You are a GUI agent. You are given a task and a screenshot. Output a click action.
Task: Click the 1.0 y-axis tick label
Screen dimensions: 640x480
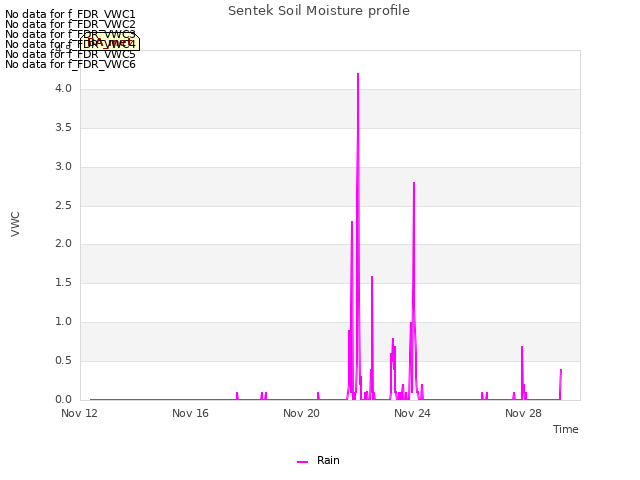click(x=64, y=322)
